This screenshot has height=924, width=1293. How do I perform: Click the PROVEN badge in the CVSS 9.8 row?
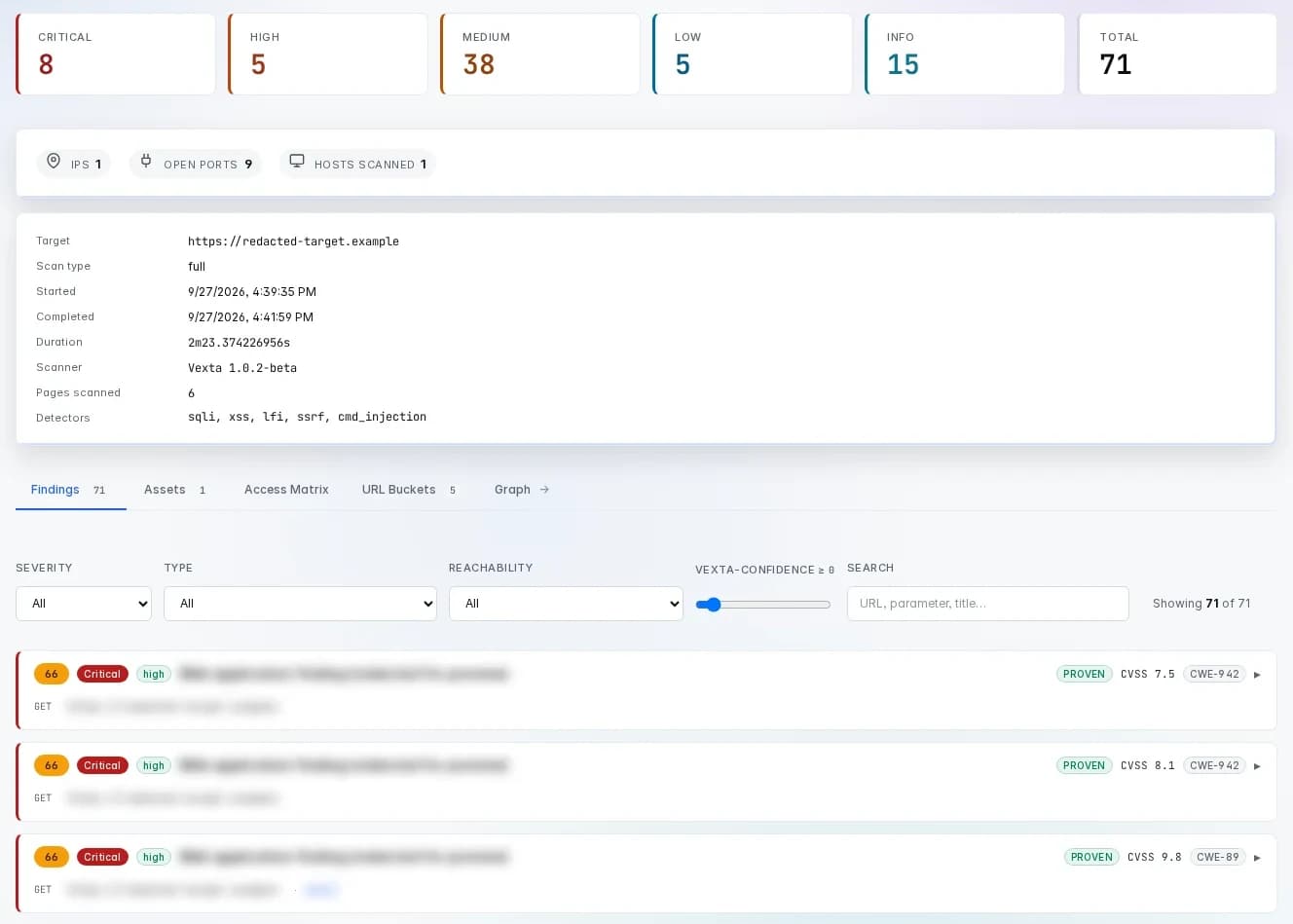tap(1091, 858)
